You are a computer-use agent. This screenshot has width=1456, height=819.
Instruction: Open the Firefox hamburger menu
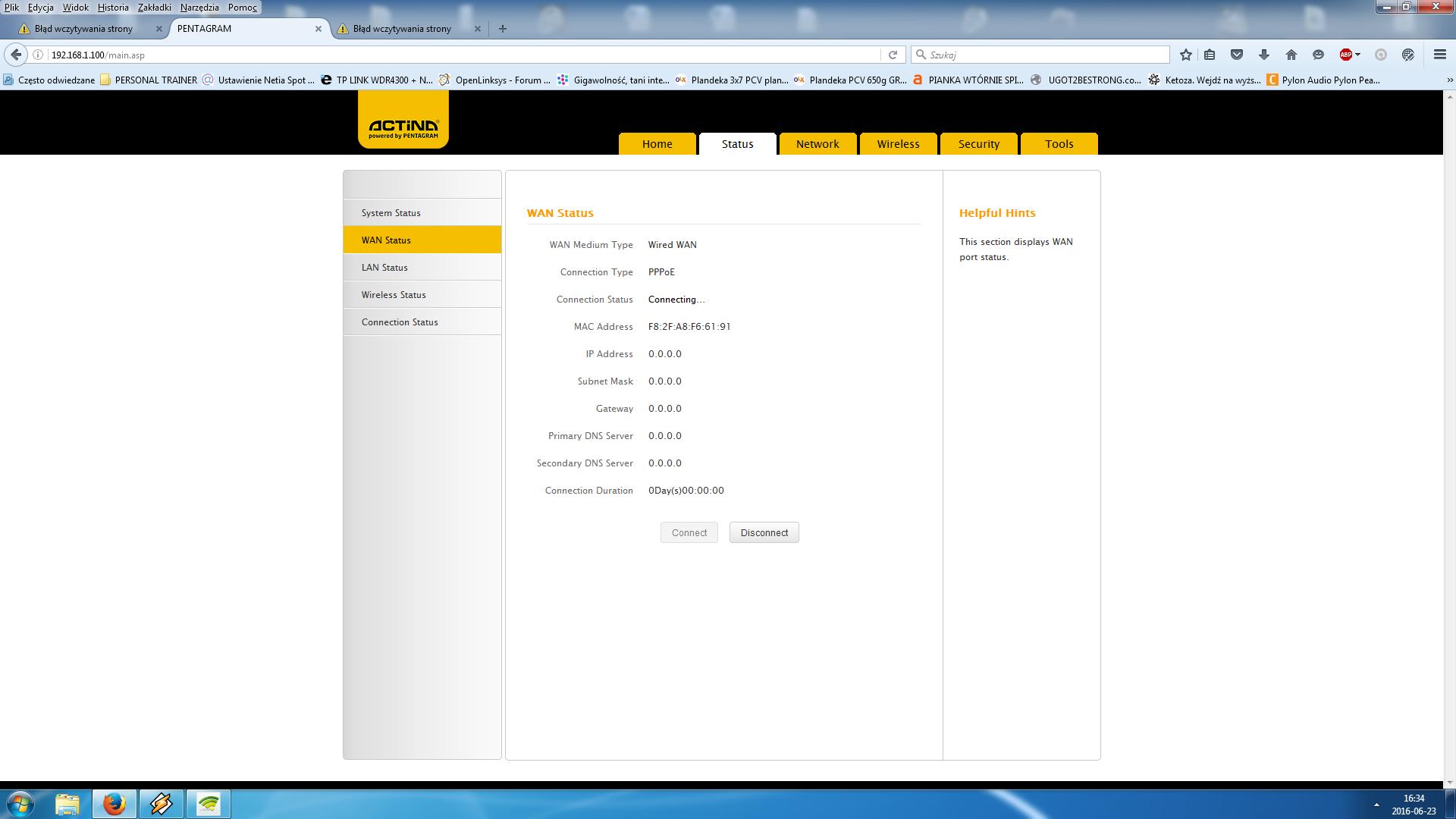tap(1439, 55)
